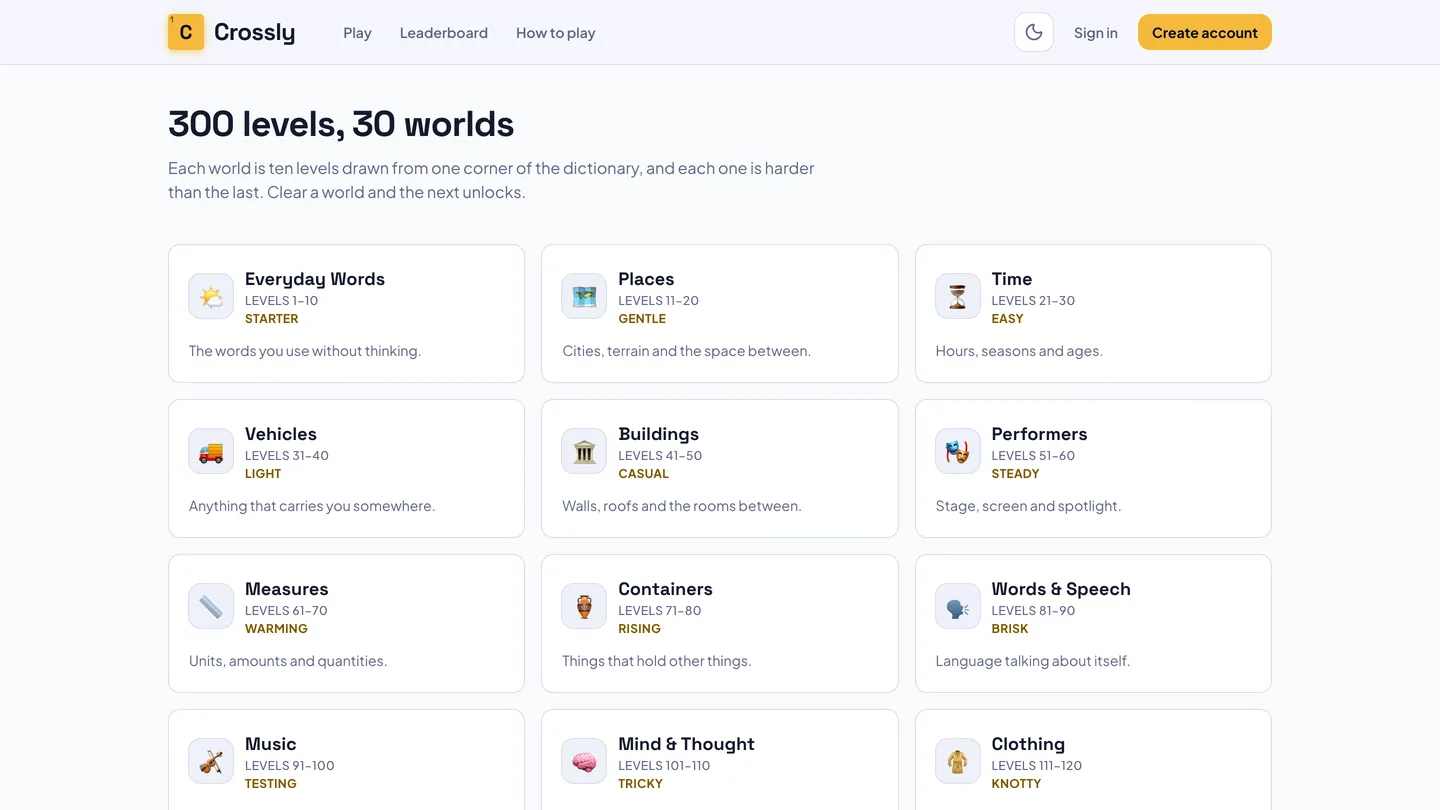Open the Clothing world card
Screen dimensions: 1440x810
click(1093, 760)
